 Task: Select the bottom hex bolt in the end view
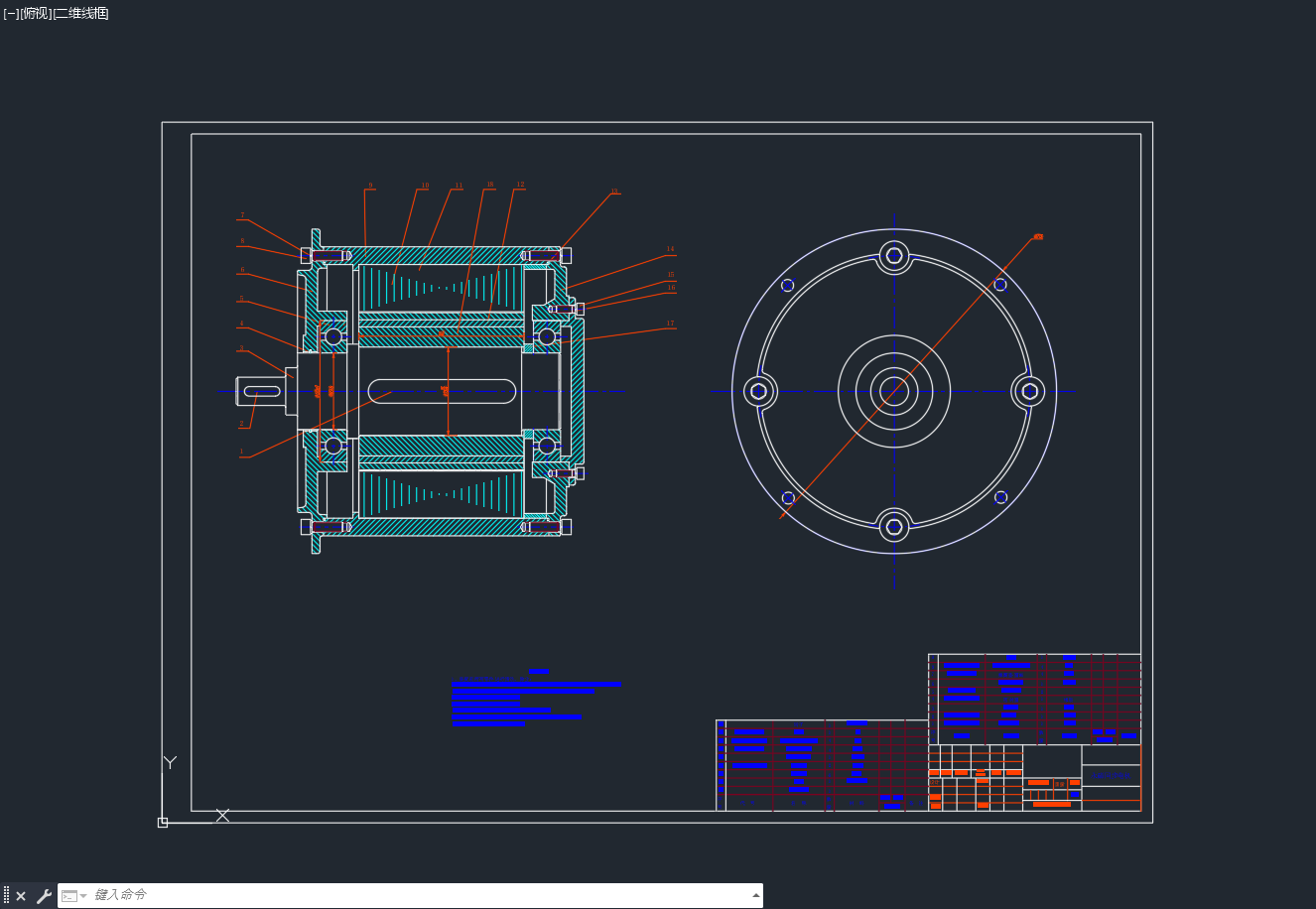coord(894,527)
